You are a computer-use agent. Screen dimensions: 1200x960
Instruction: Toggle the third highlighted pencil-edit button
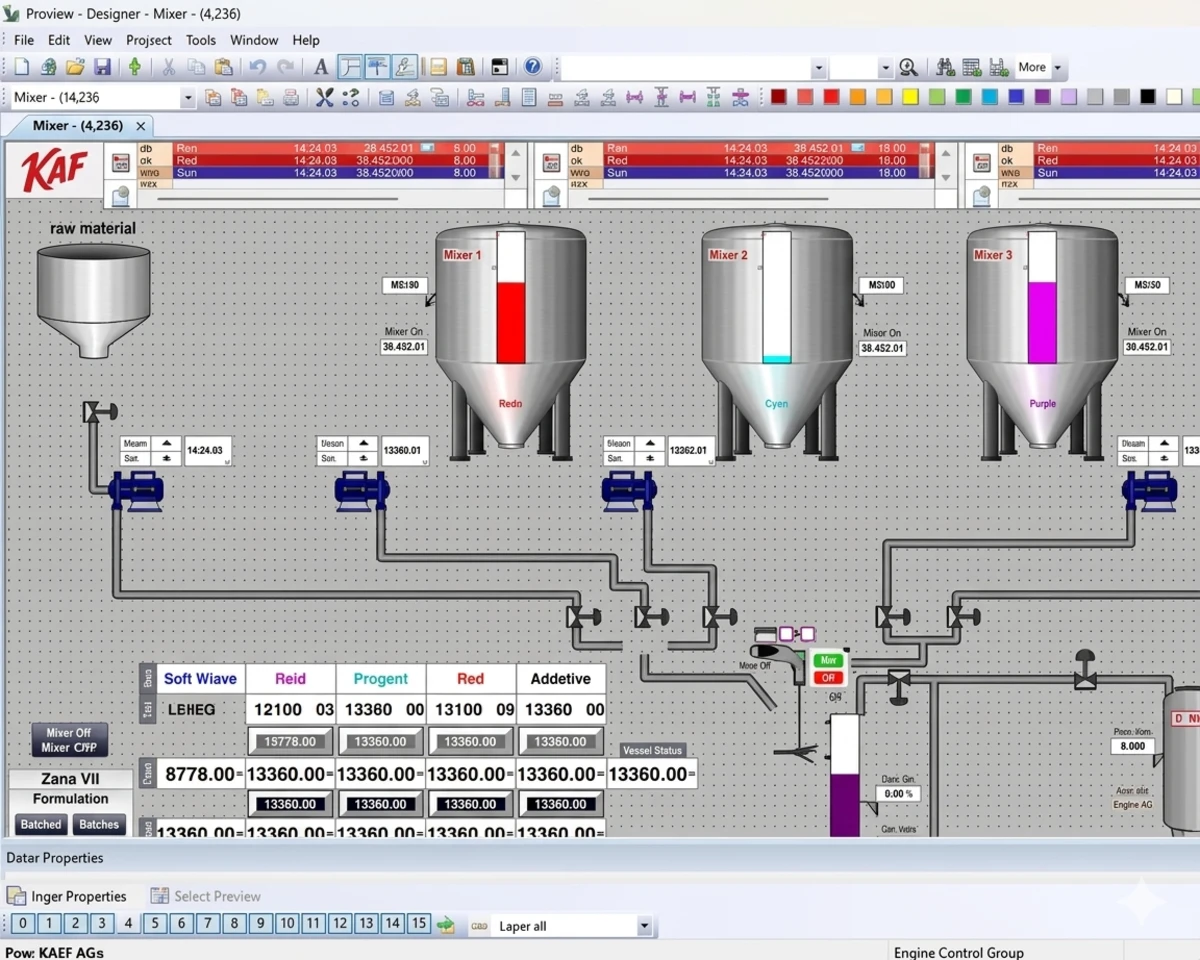404,67
